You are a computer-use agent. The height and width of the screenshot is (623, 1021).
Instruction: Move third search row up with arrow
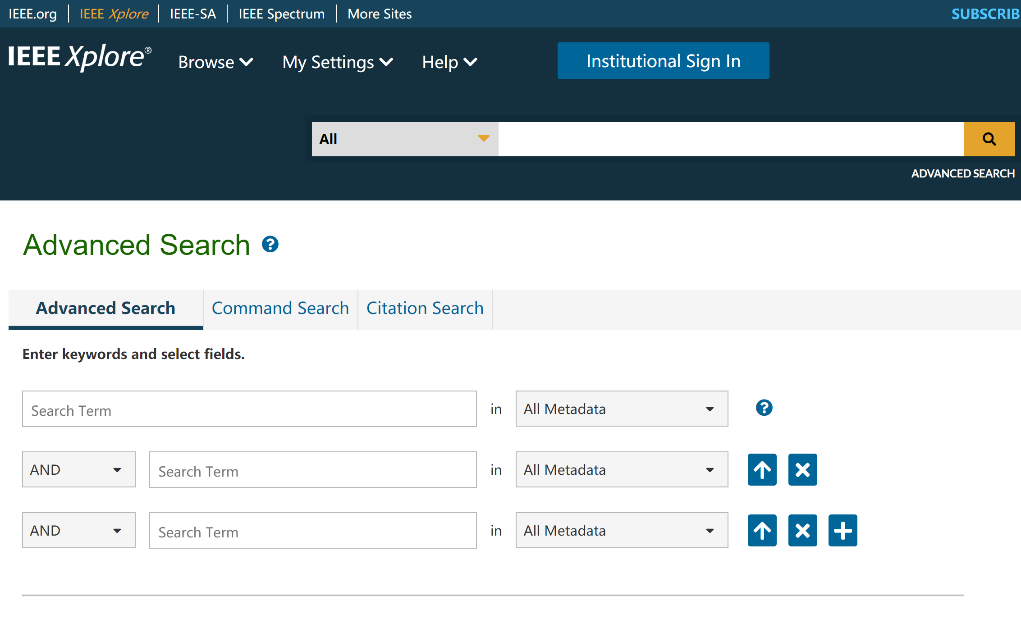(762, 531)
